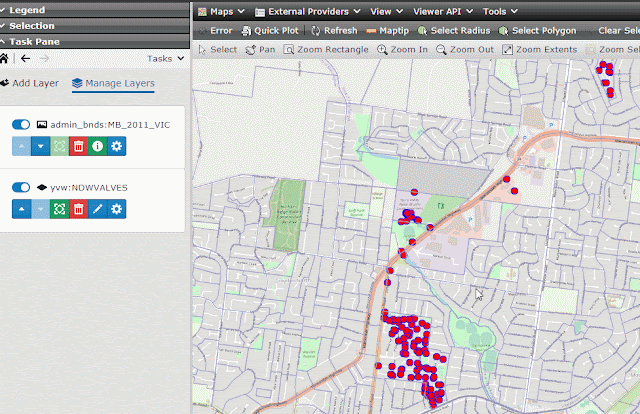Refresh the map
This screenshot has height=414, width=640.
[334, 31]
